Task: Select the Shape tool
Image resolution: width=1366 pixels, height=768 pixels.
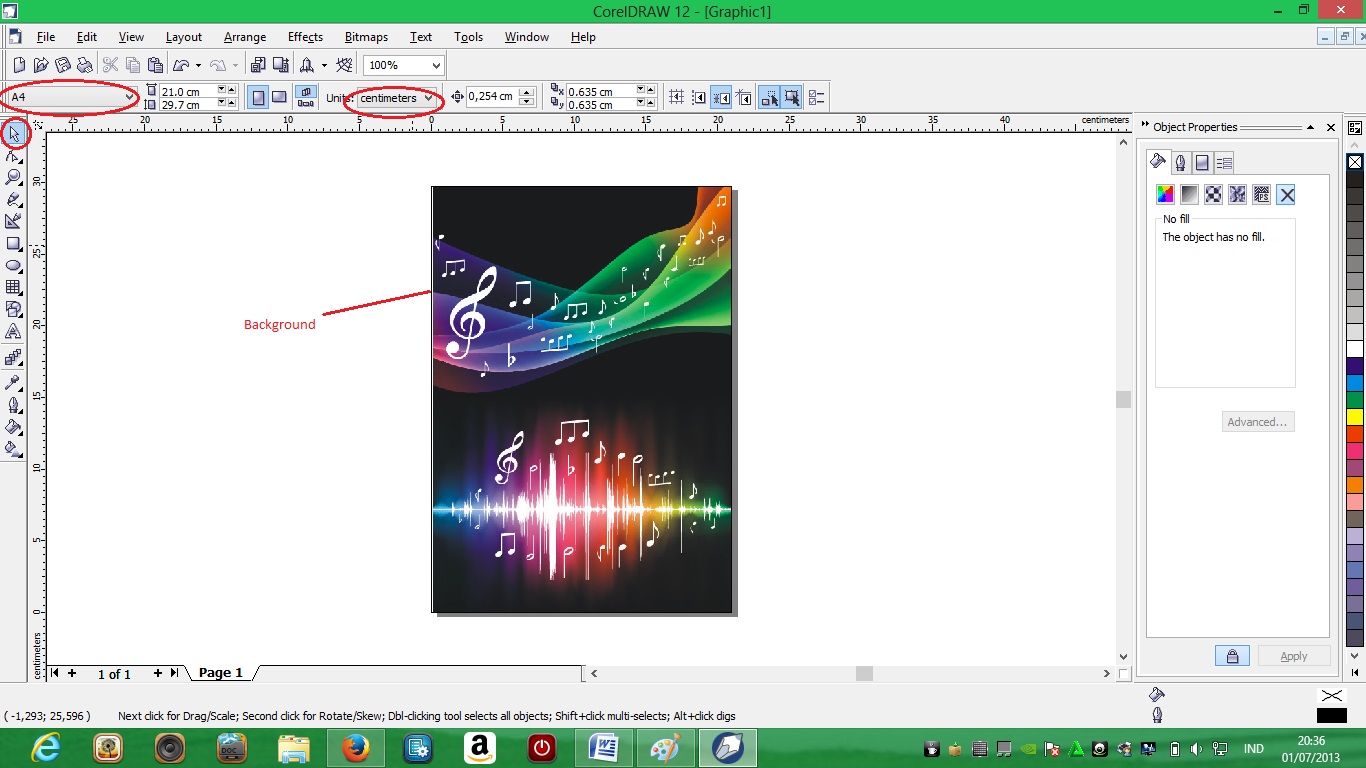Action: coord(14,155)
